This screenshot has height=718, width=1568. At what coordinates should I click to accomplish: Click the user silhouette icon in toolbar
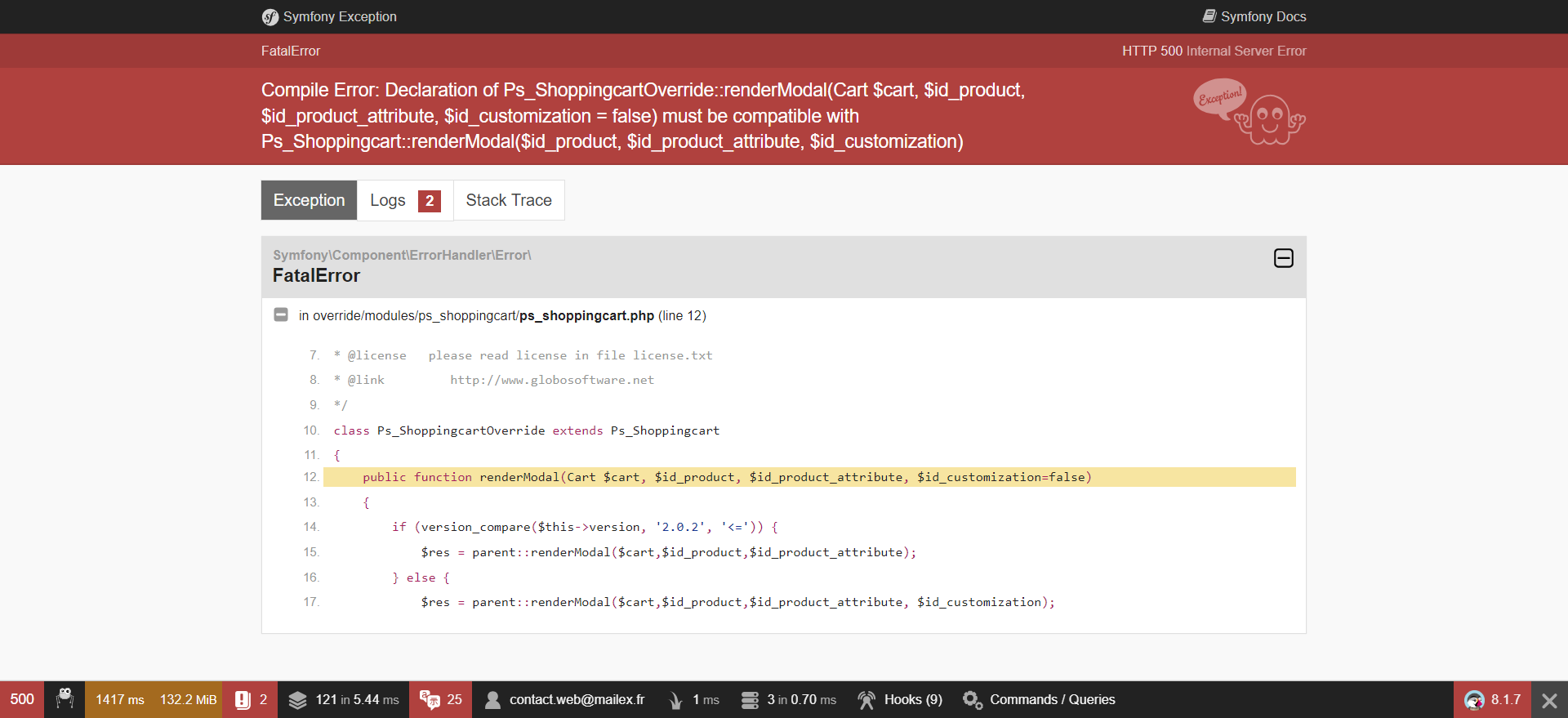point(492,700)
